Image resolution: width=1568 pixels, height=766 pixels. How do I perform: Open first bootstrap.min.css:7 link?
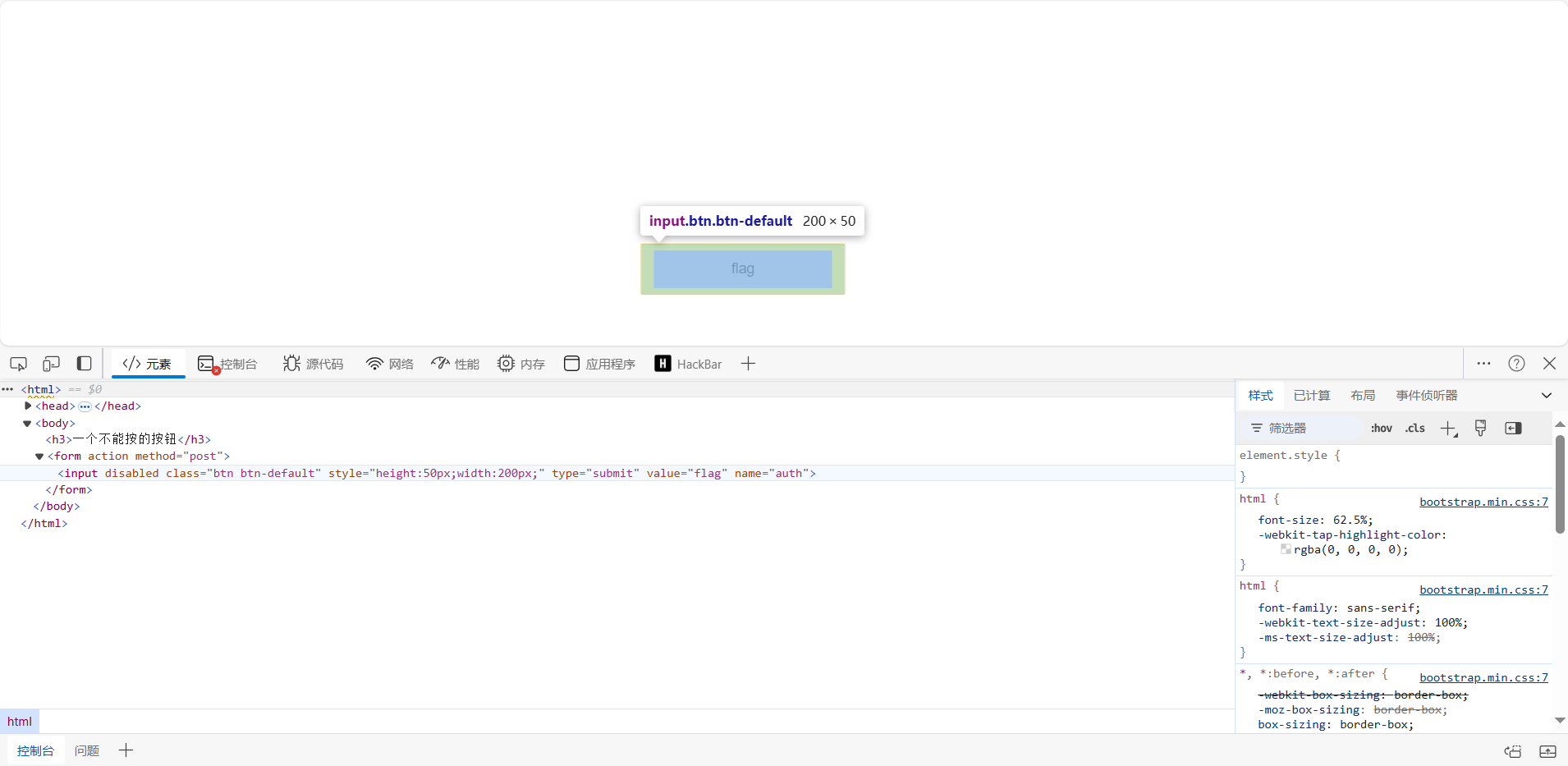(x=1483, y=502)
